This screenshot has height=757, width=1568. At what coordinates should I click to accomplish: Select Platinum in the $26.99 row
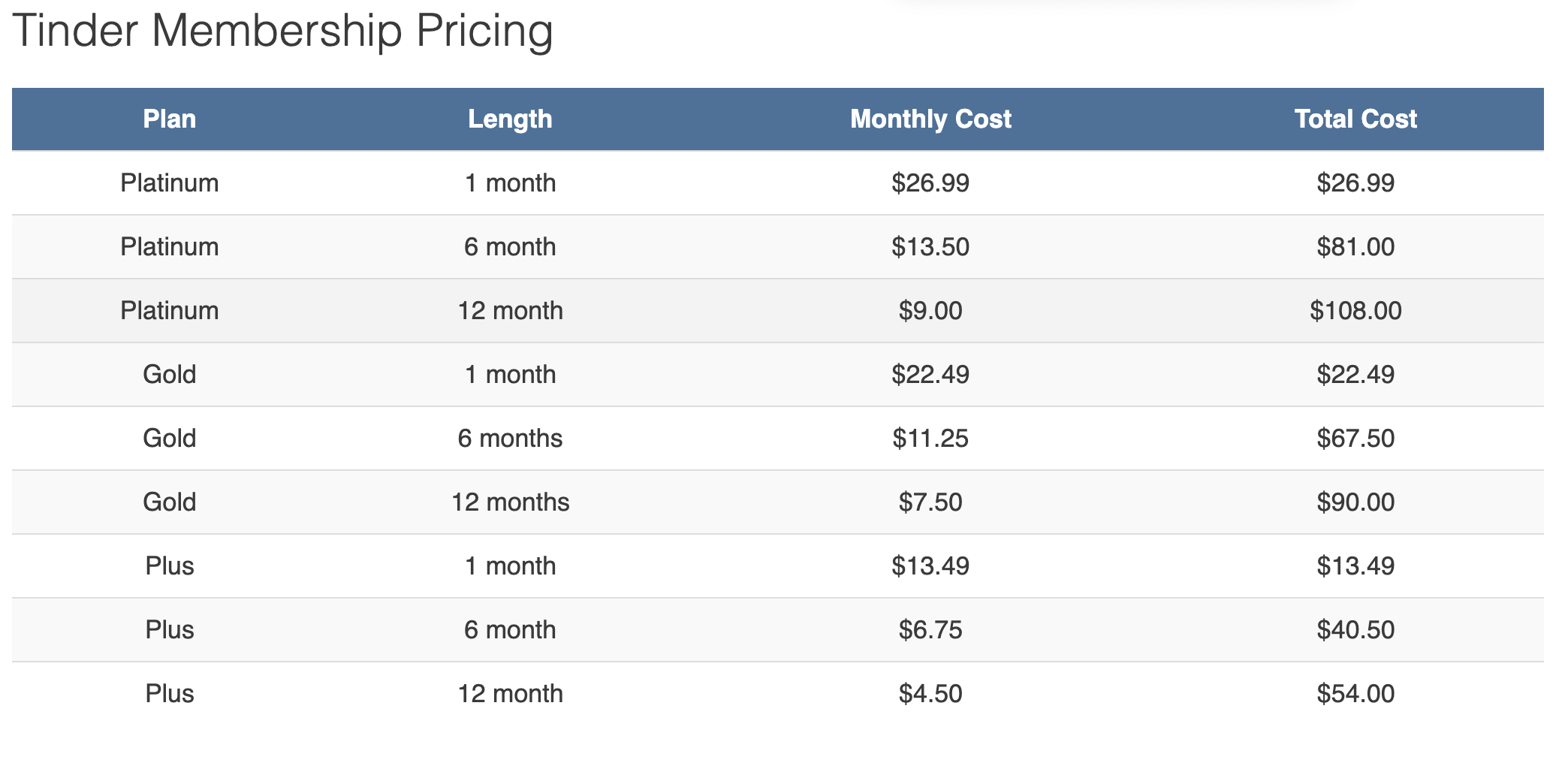pyautogui.click(x=170, y=183)
